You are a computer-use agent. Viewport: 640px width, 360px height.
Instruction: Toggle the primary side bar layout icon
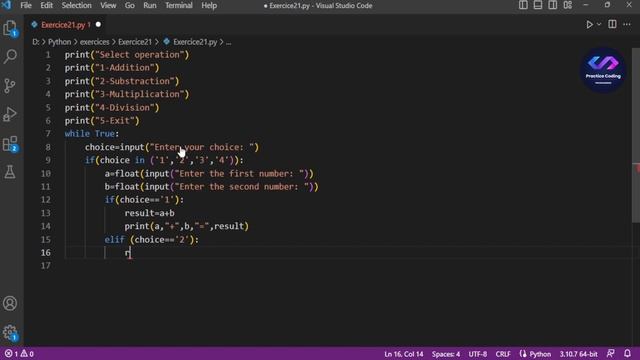coord(523,5)
